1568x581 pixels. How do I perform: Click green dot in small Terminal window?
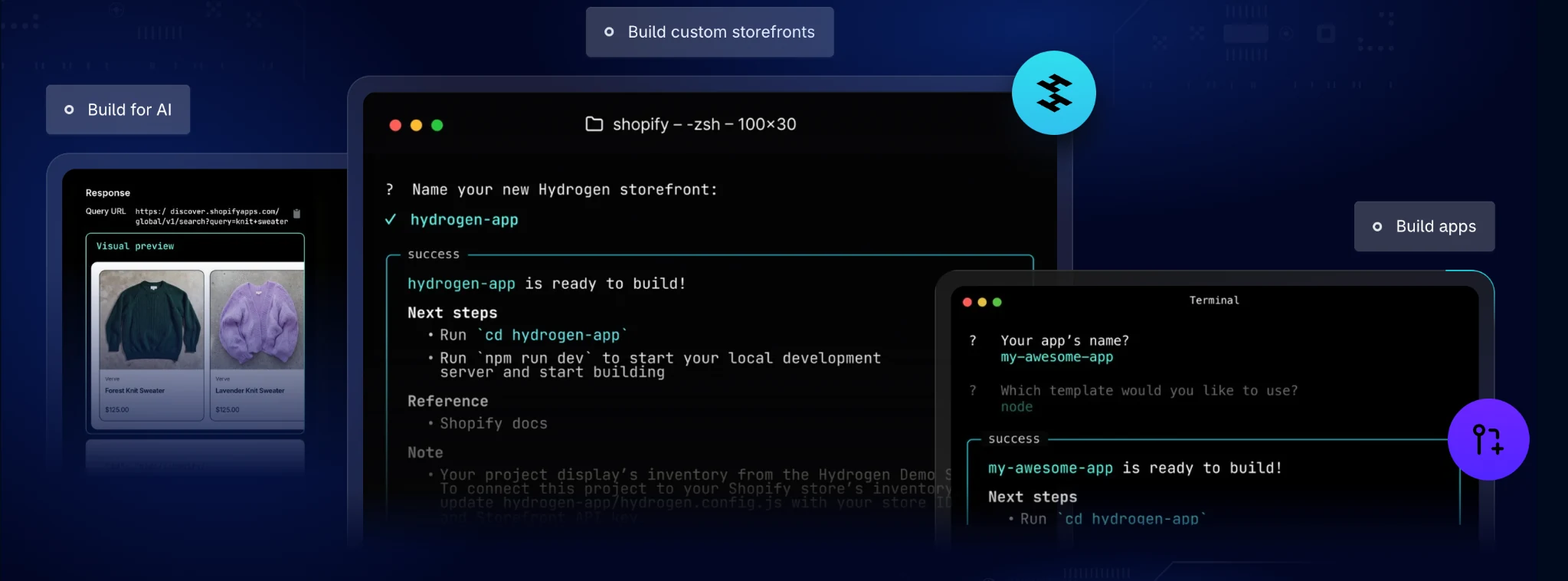[x=997, y=302]
